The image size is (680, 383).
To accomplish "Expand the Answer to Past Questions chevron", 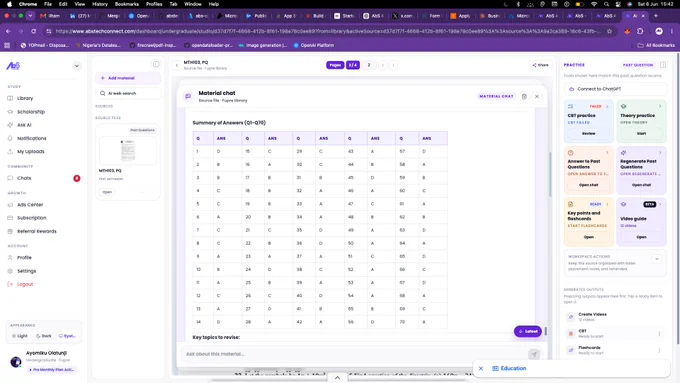I will click(x=607, y=153).
